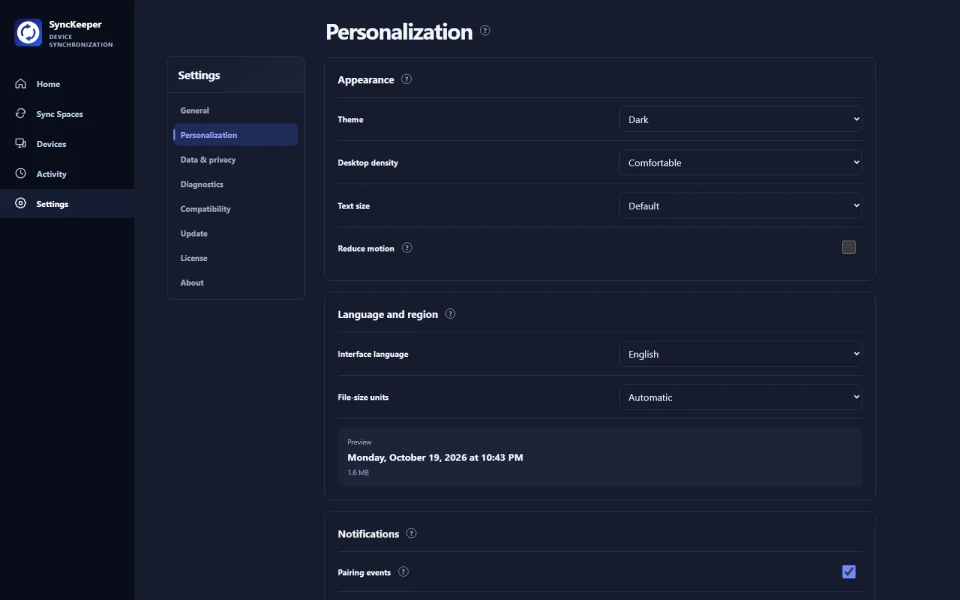Enable the Reduce motion checkbox
Viewport: 960px width, 600px height.
pyautogui.click(x=849, y=247)
